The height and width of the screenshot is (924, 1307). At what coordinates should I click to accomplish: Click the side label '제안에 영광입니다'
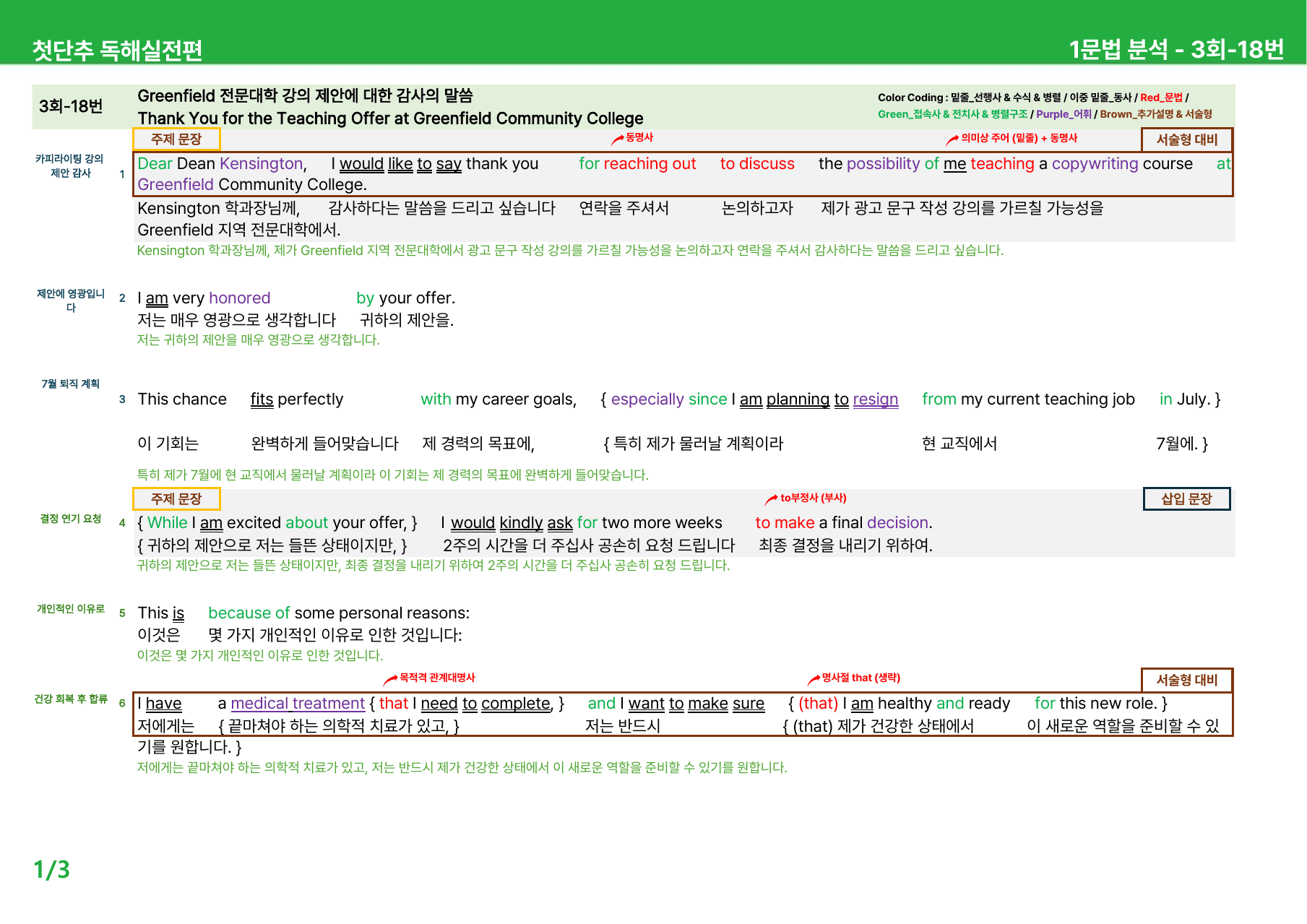coord(70,301)
